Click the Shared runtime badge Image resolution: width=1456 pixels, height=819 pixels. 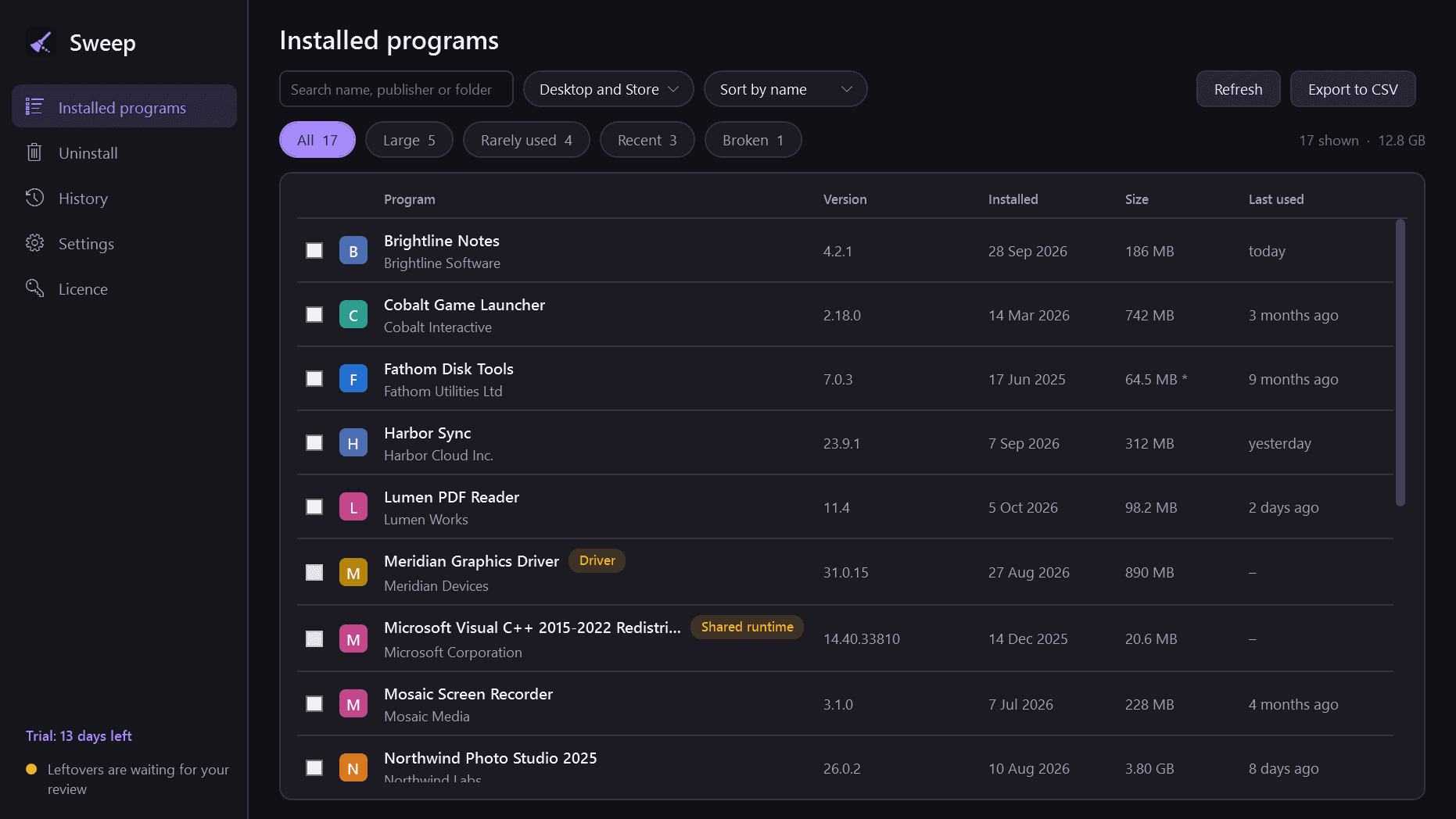pos(747,628)
